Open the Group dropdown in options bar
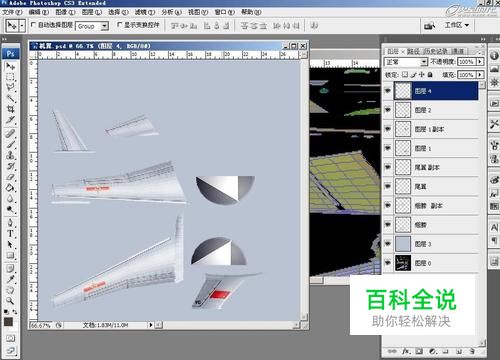The image size is (500, 360). (92, 26)
